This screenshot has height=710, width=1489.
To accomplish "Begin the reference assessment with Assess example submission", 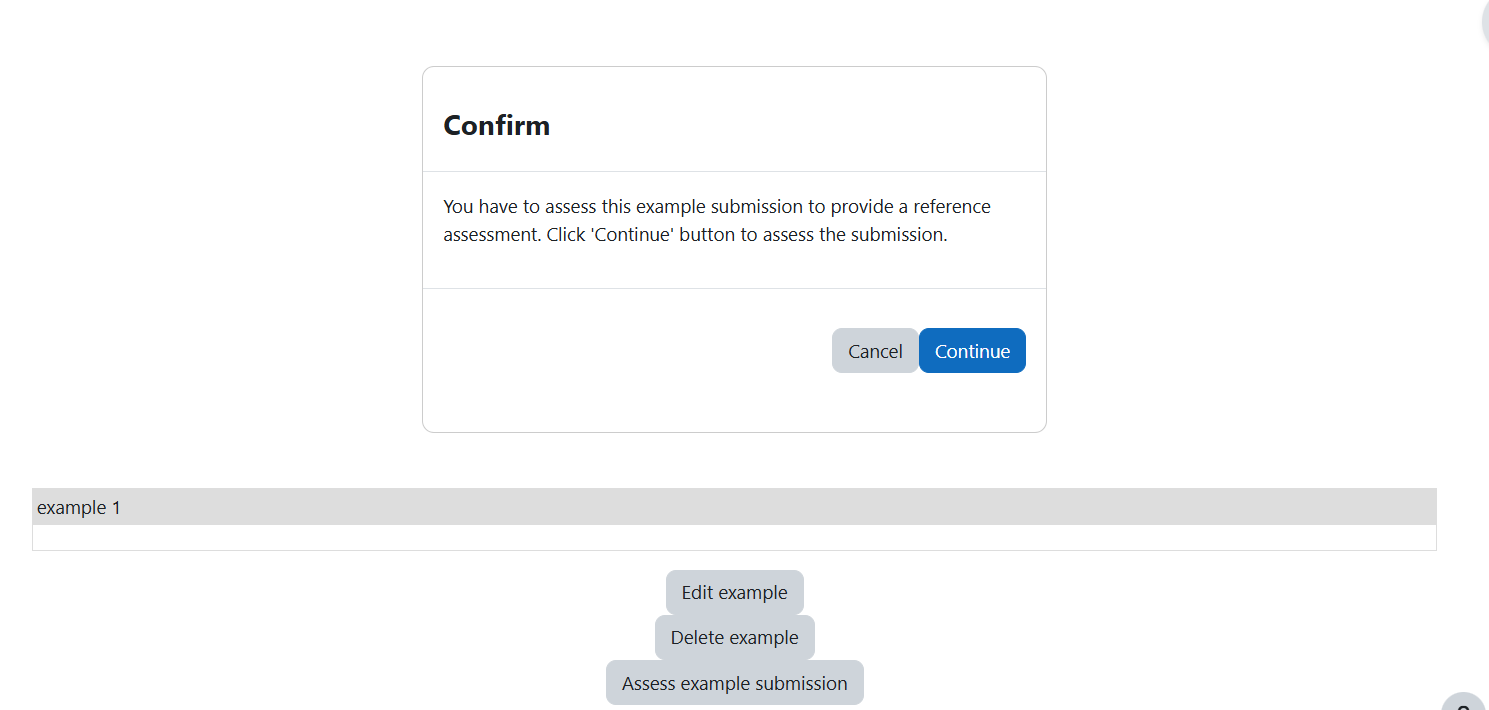I will (x=734, y=683).
